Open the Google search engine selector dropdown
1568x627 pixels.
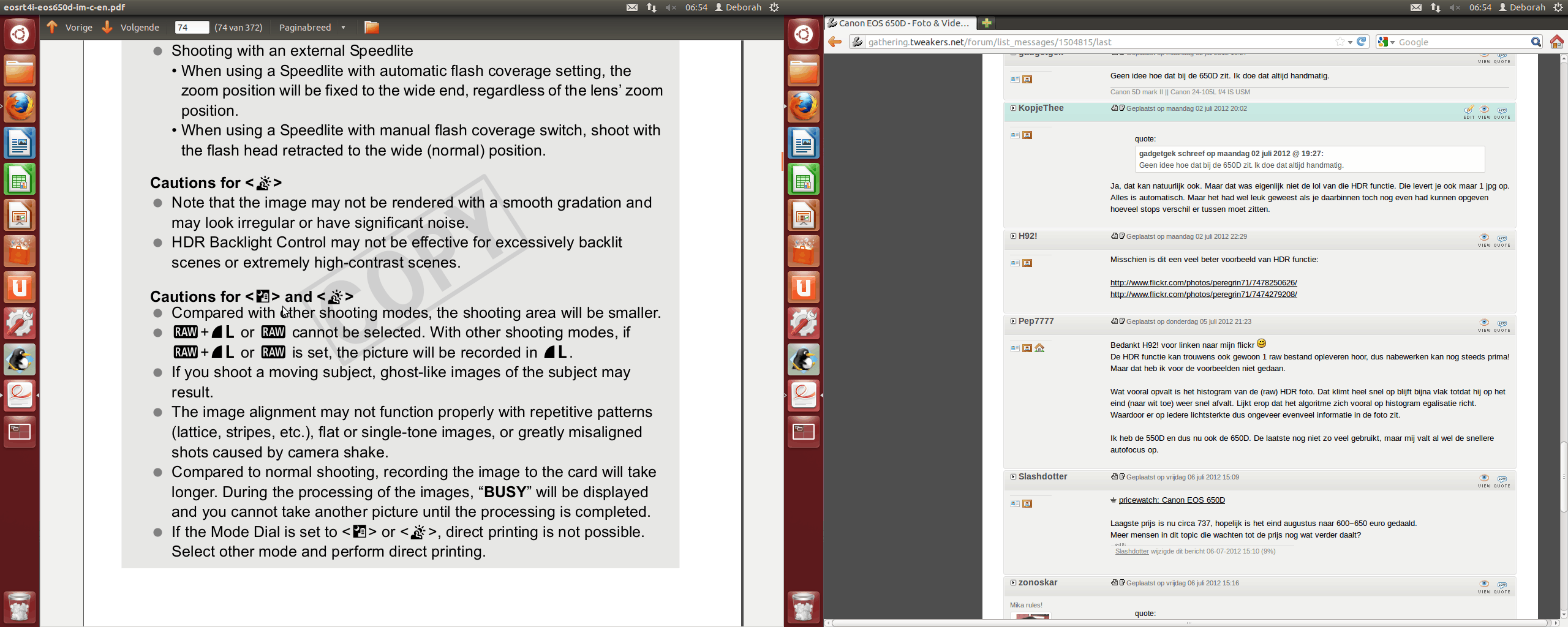point(1385,42)
